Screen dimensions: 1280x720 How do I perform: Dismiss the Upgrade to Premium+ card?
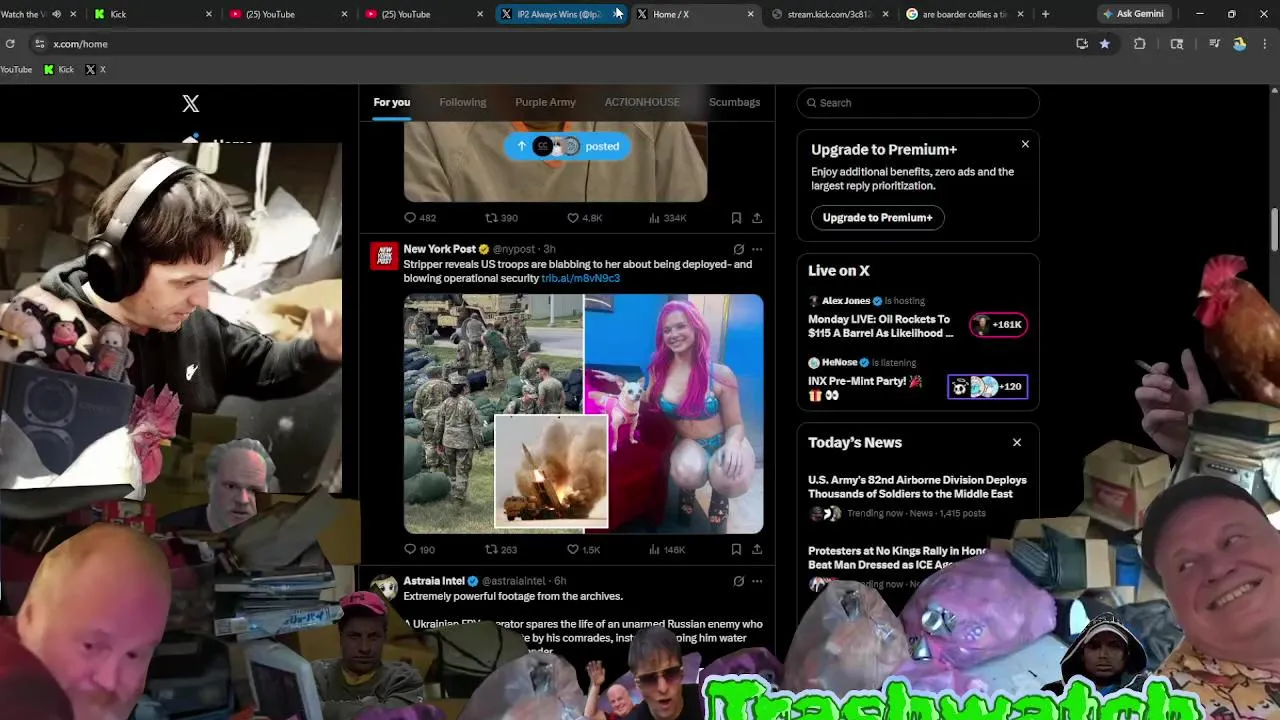(x=1025, y=144)
